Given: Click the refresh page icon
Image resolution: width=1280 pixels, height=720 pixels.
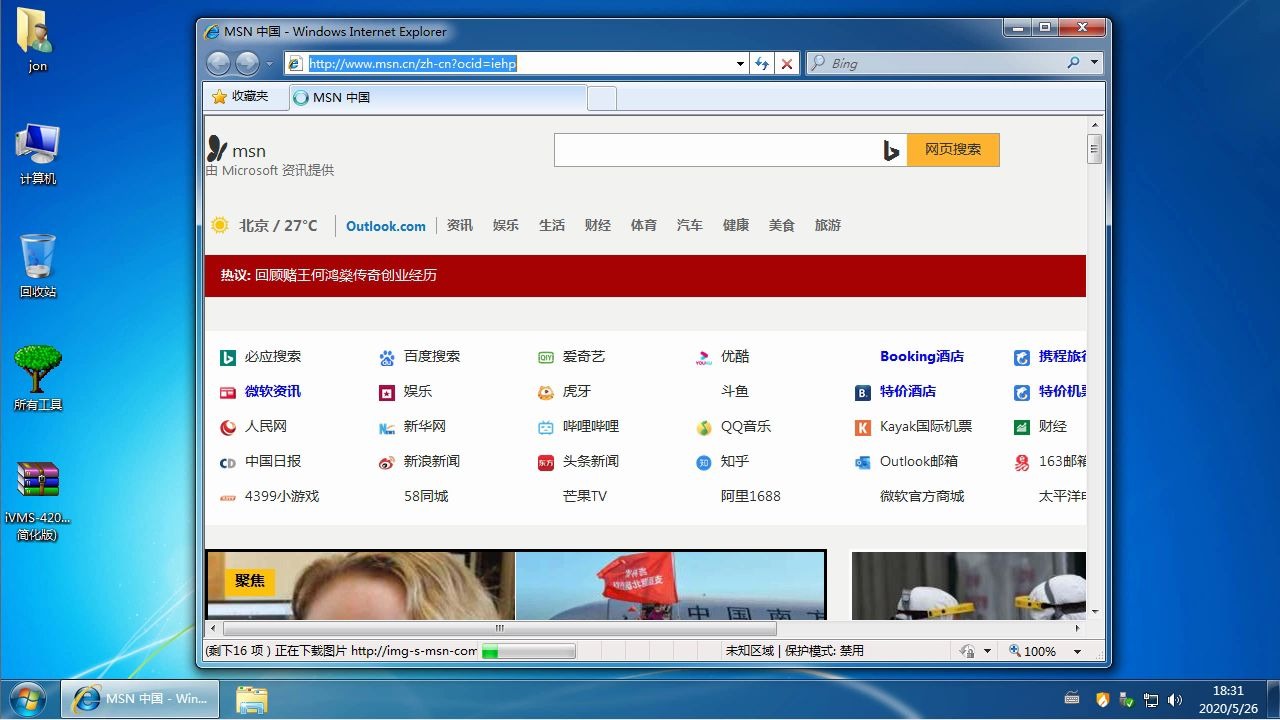Looking at the screenshot, I should [x=762, y=63].
